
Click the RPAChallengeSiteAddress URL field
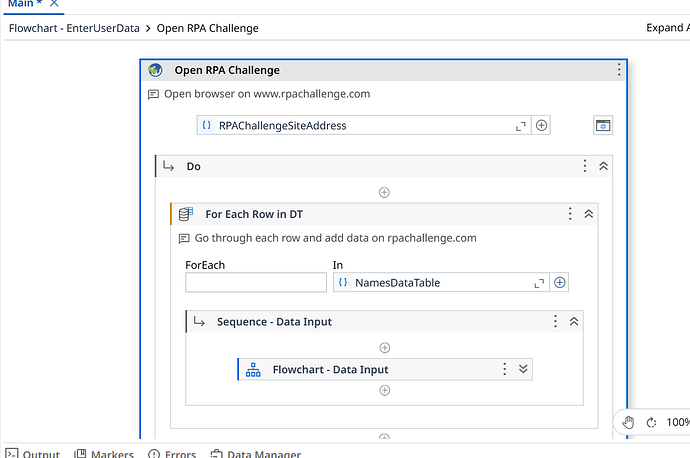tap(364, 125)
